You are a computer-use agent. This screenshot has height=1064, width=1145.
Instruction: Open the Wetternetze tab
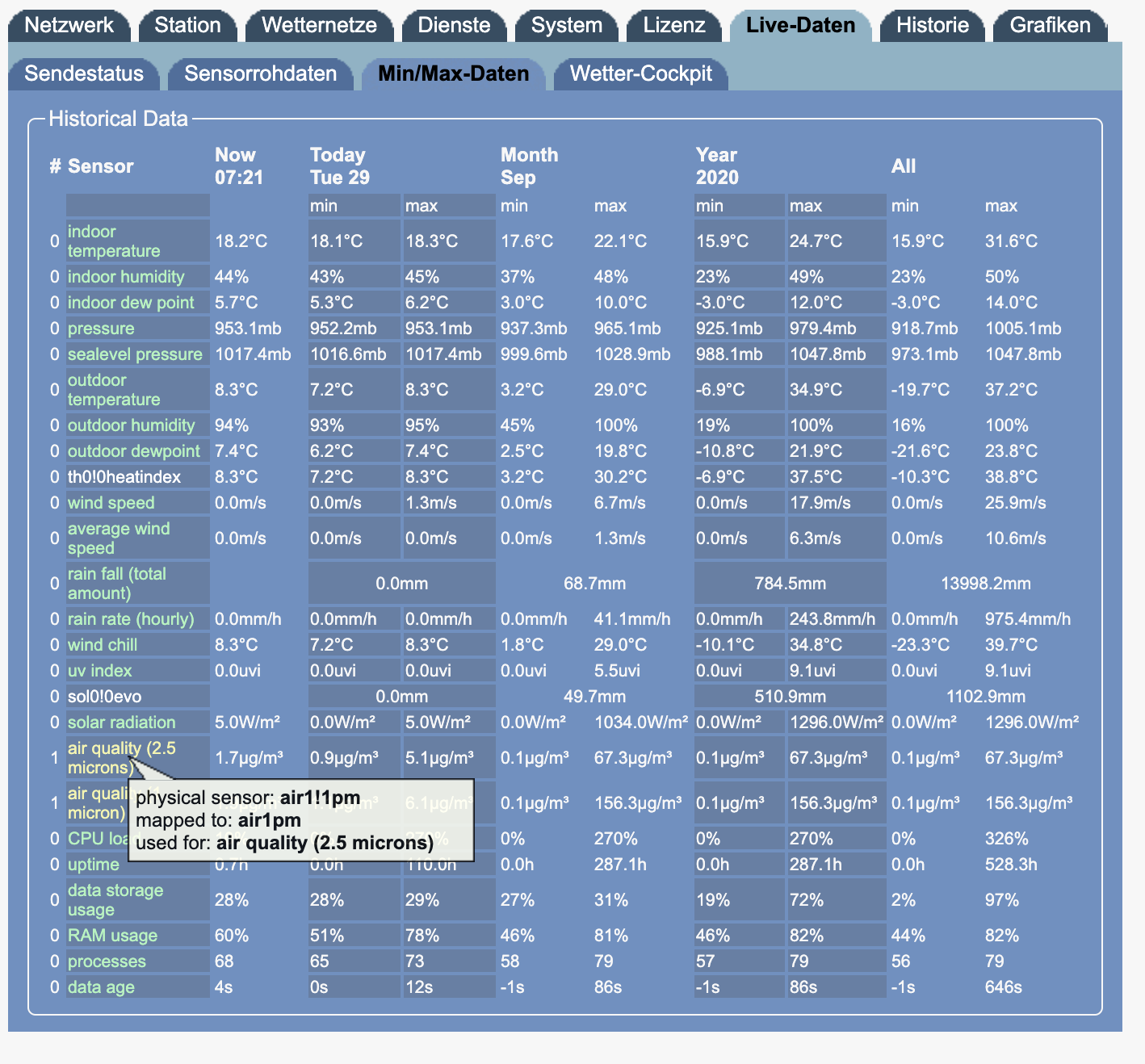click(x=319, y=25)
